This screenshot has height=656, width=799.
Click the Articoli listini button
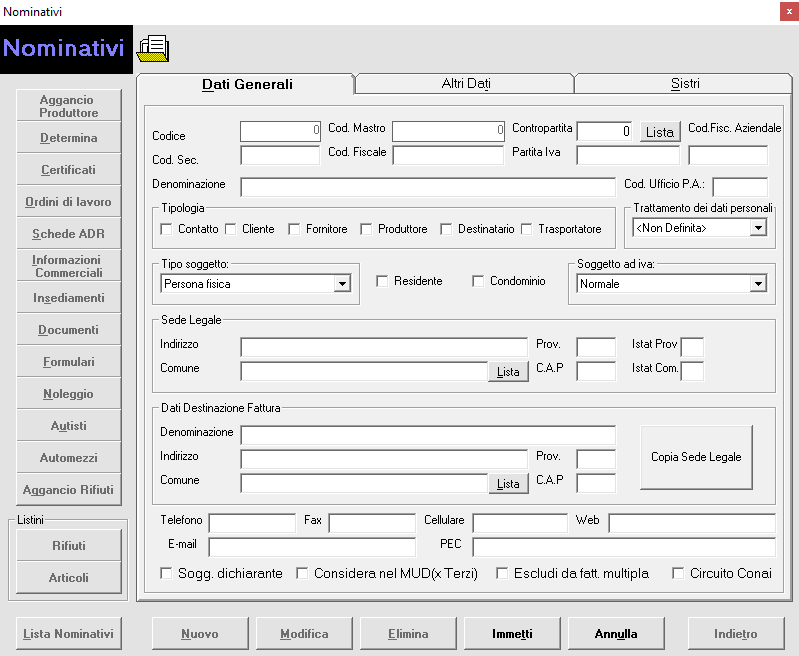click(69, 578)
